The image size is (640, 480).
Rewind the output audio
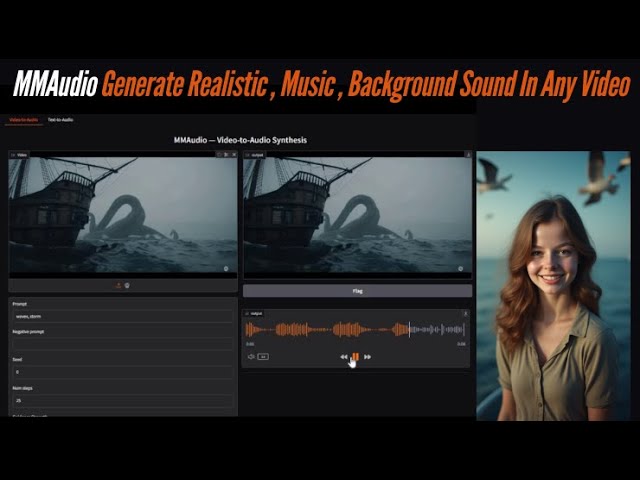click(344, 357)
